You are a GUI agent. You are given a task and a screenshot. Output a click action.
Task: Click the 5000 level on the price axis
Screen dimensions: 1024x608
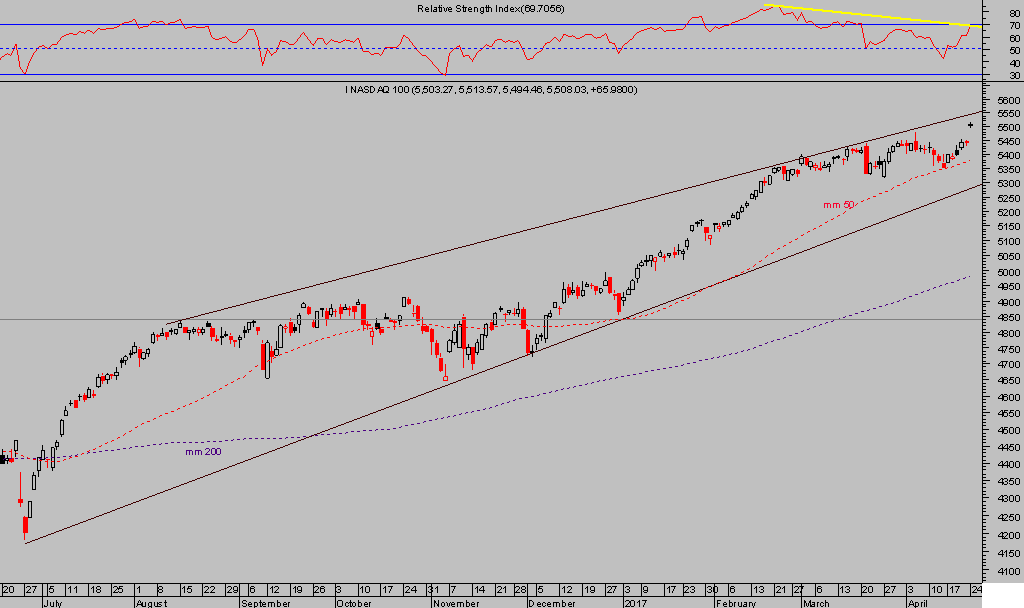click(x=1002, y=272)
